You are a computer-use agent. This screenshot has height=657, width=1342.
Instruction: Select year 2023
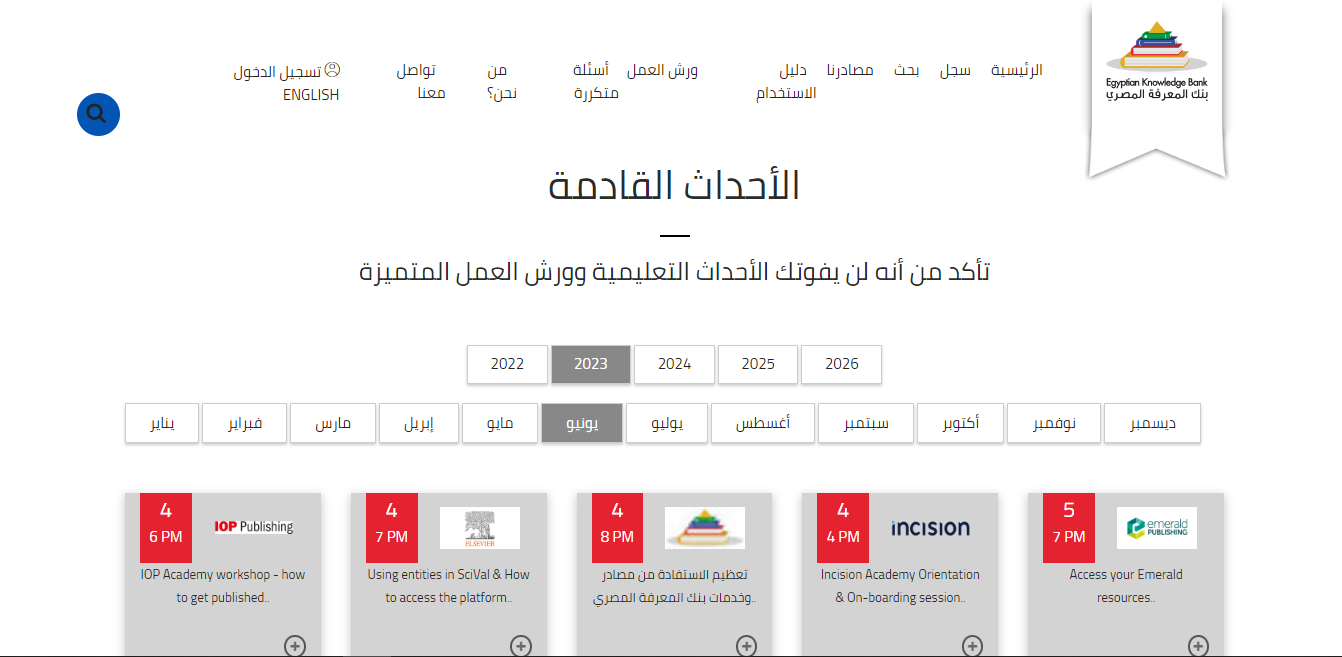[x=591, y=364]
